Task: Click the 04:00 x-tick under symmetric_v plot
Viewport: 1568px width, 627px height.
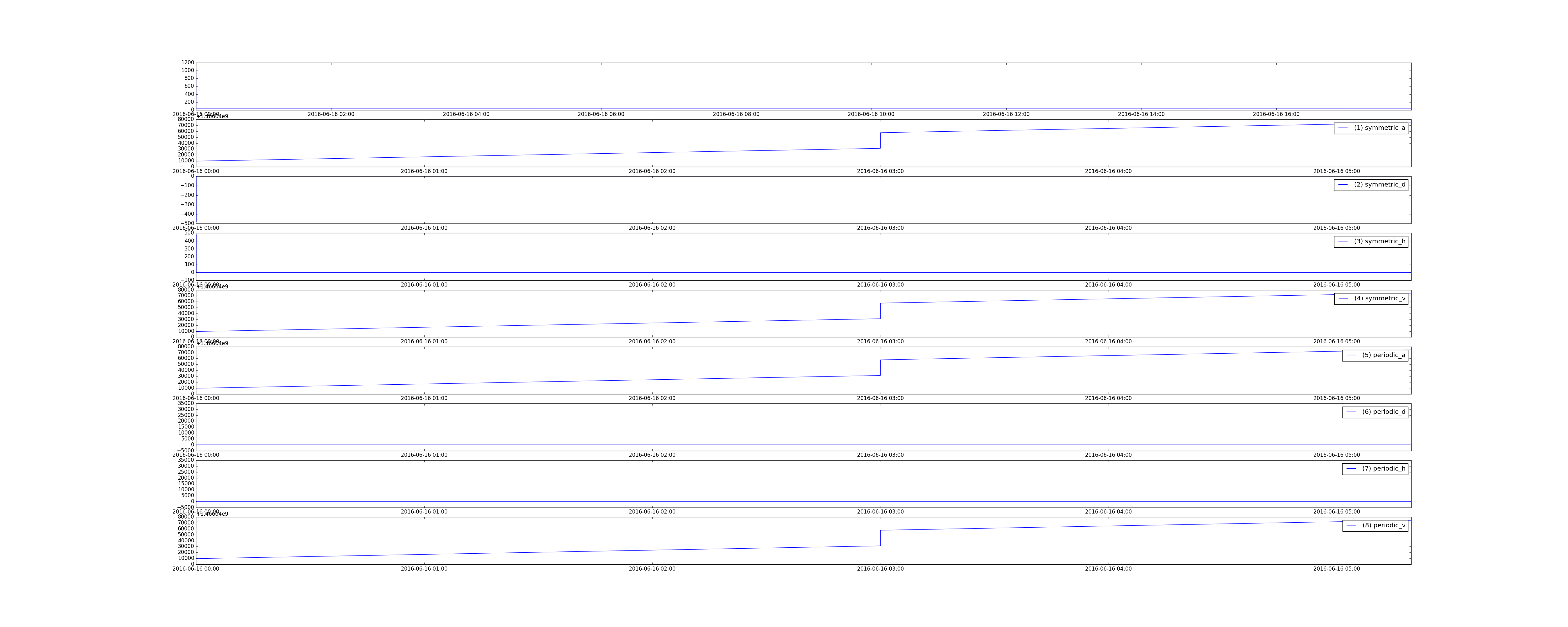Action: click(1109, 341)
